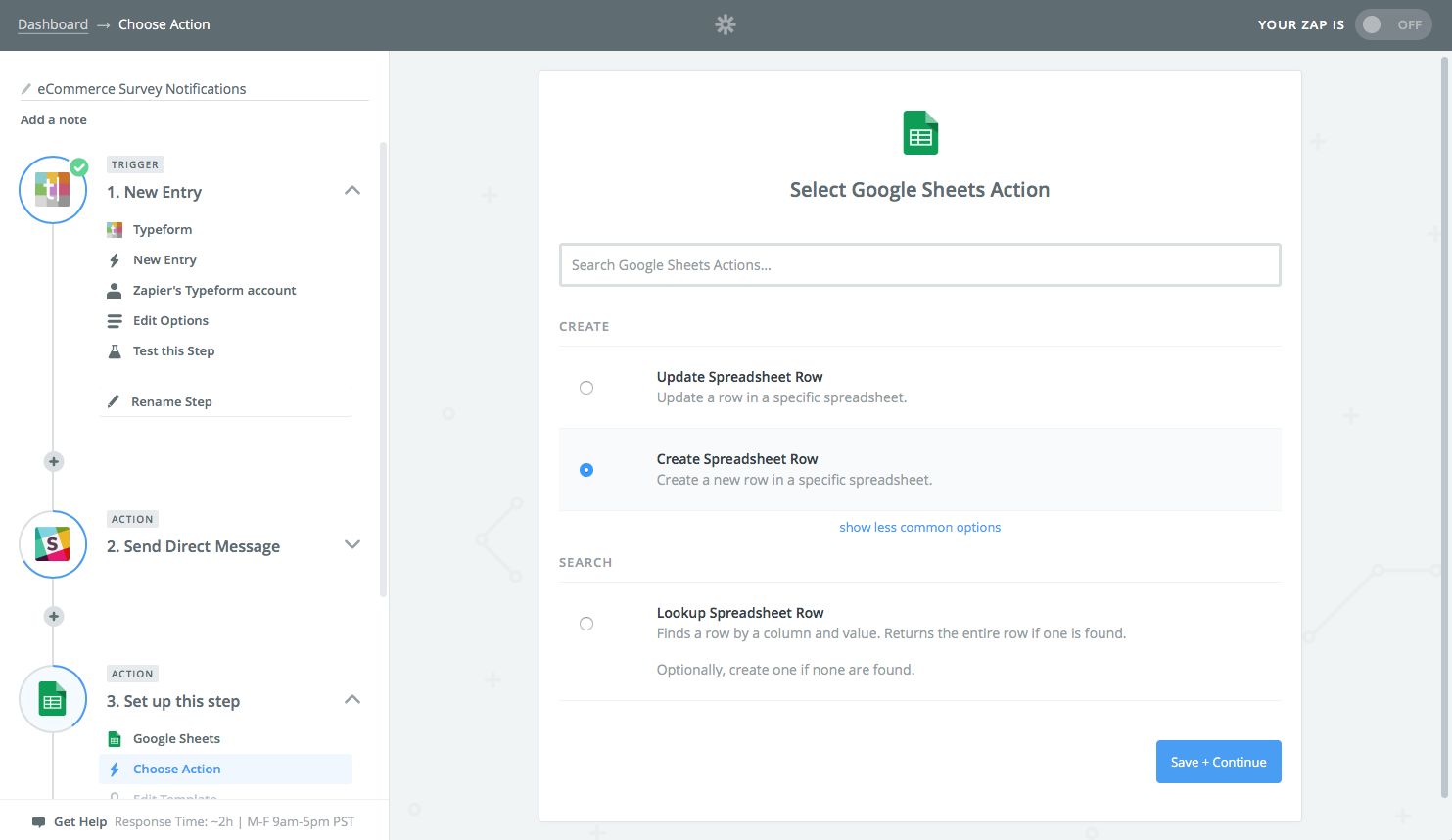Click the Search Google Sheets Actions field
This screenshot has width=1452, height=840.
919,265
